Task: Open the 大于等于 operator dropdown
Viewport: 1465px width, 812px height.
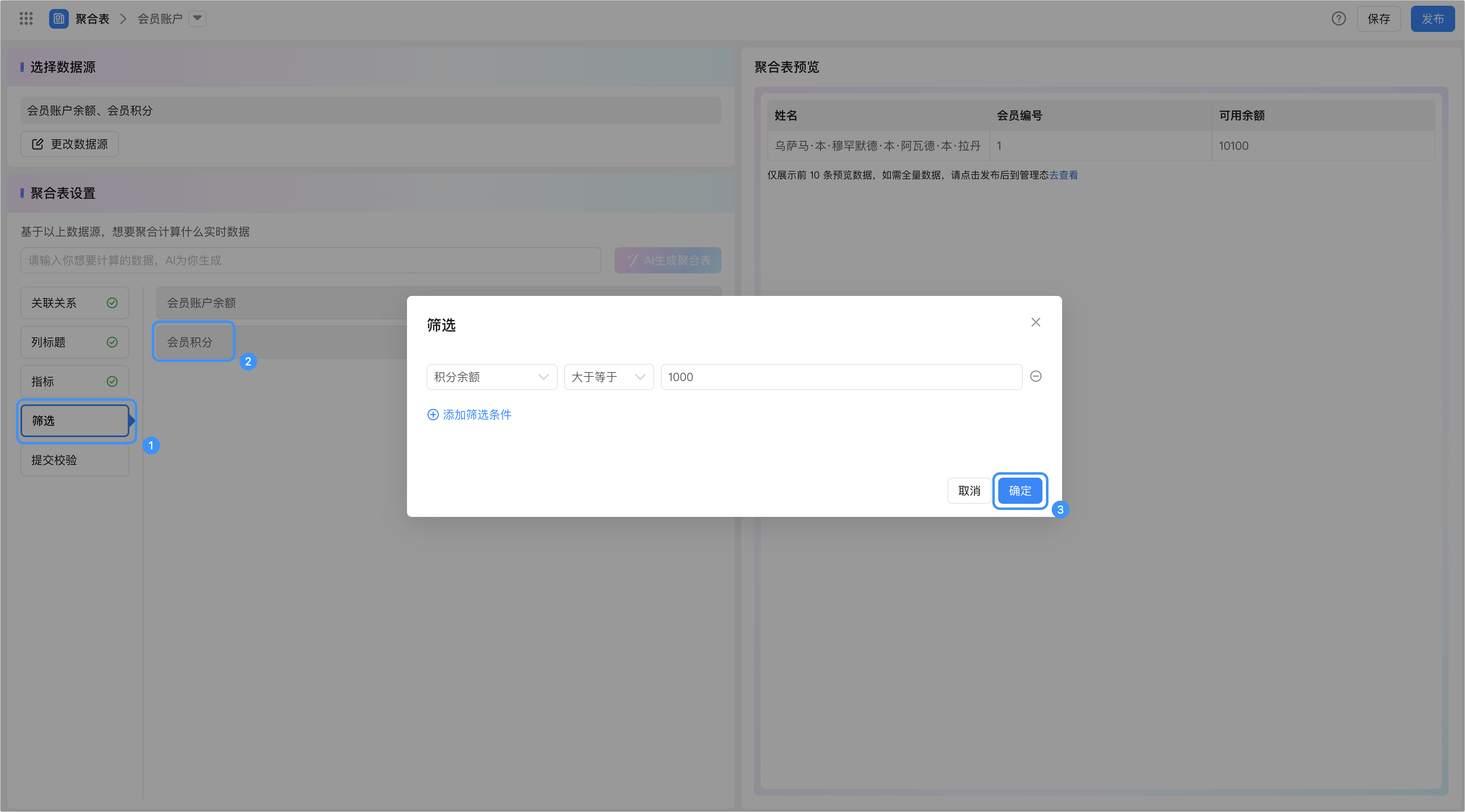Action: pos(608,377)
